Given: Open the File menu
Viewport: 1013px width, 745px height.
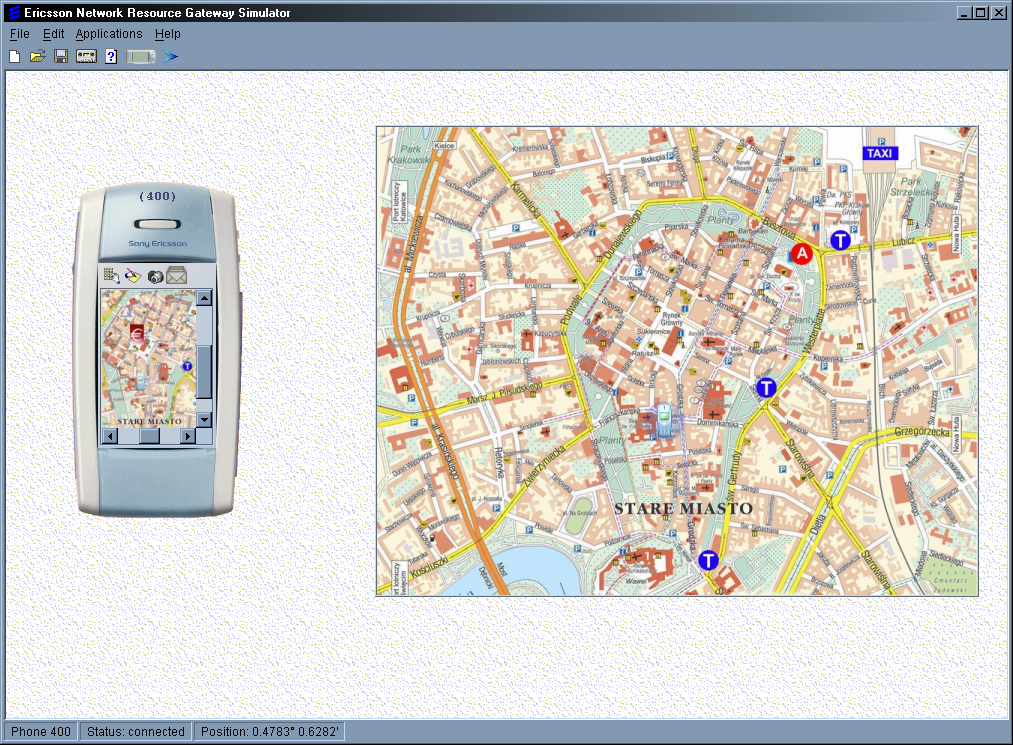Looking at the screenshot, I should coord(19,34).
